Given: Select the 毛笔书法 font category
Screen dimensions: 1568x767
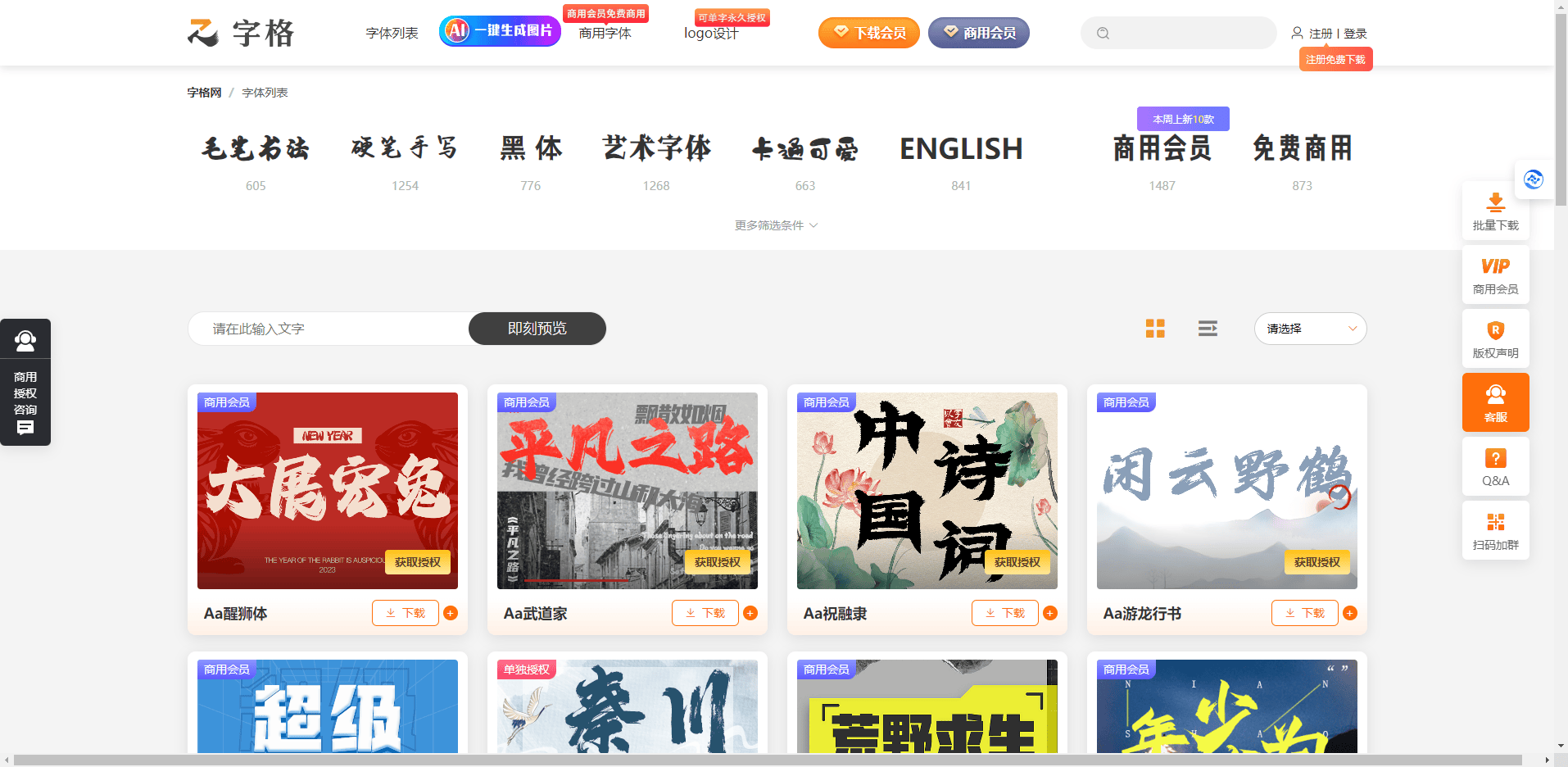Looking at the screenshot, I should [255, 150].
